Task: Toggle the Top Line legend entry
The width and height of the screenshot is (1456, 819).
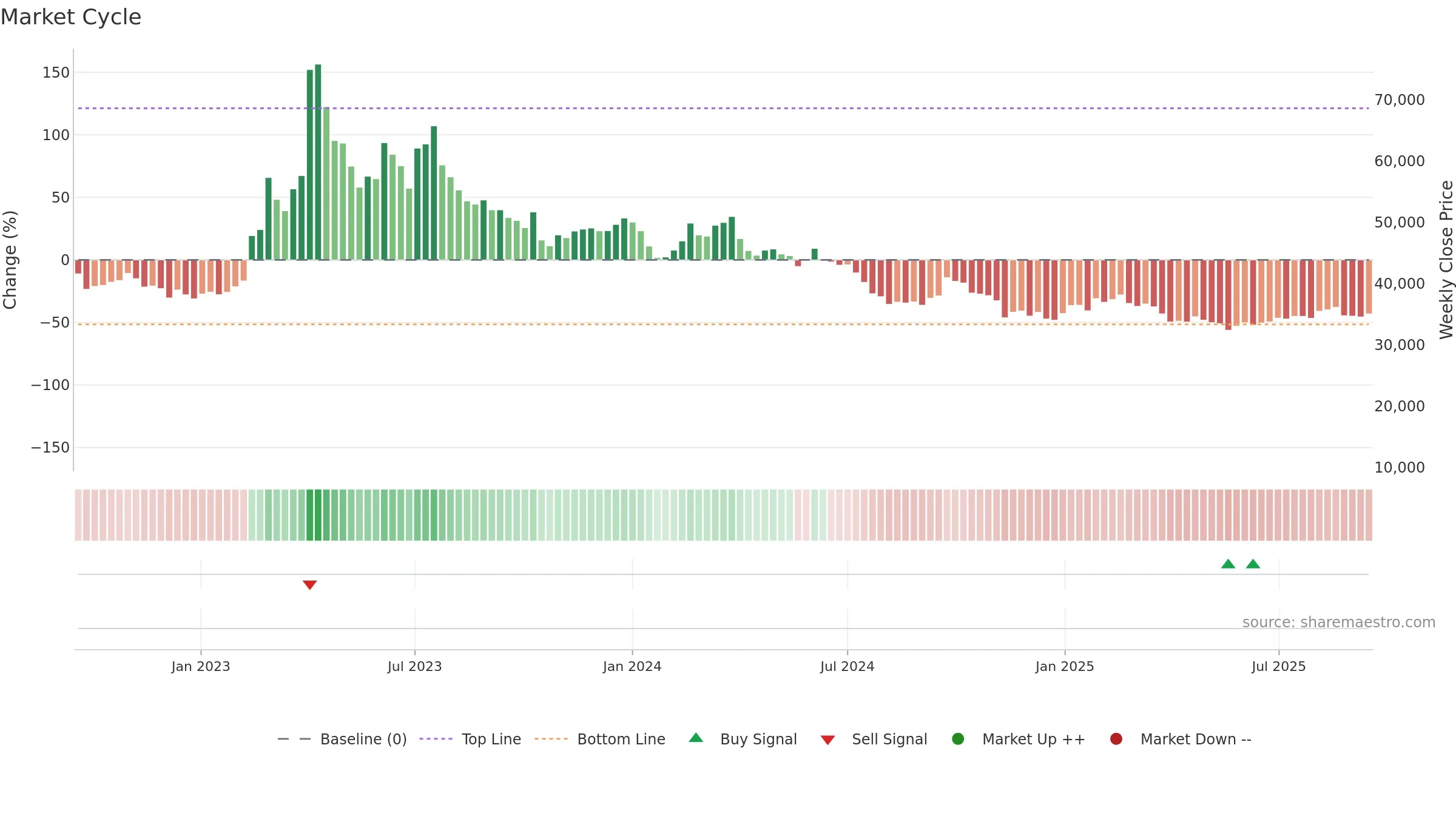Action: click(470, 739)
